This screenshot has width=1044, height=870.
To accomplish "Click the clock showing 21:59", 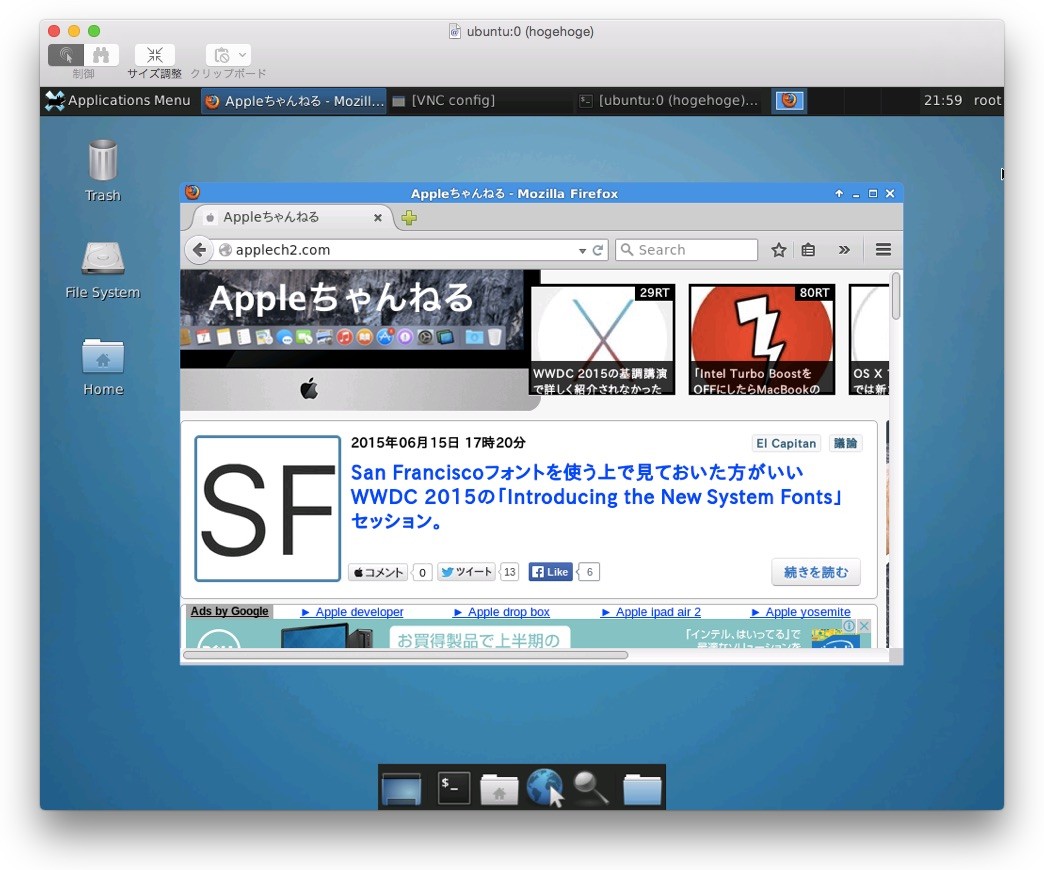I will (942, 101).
